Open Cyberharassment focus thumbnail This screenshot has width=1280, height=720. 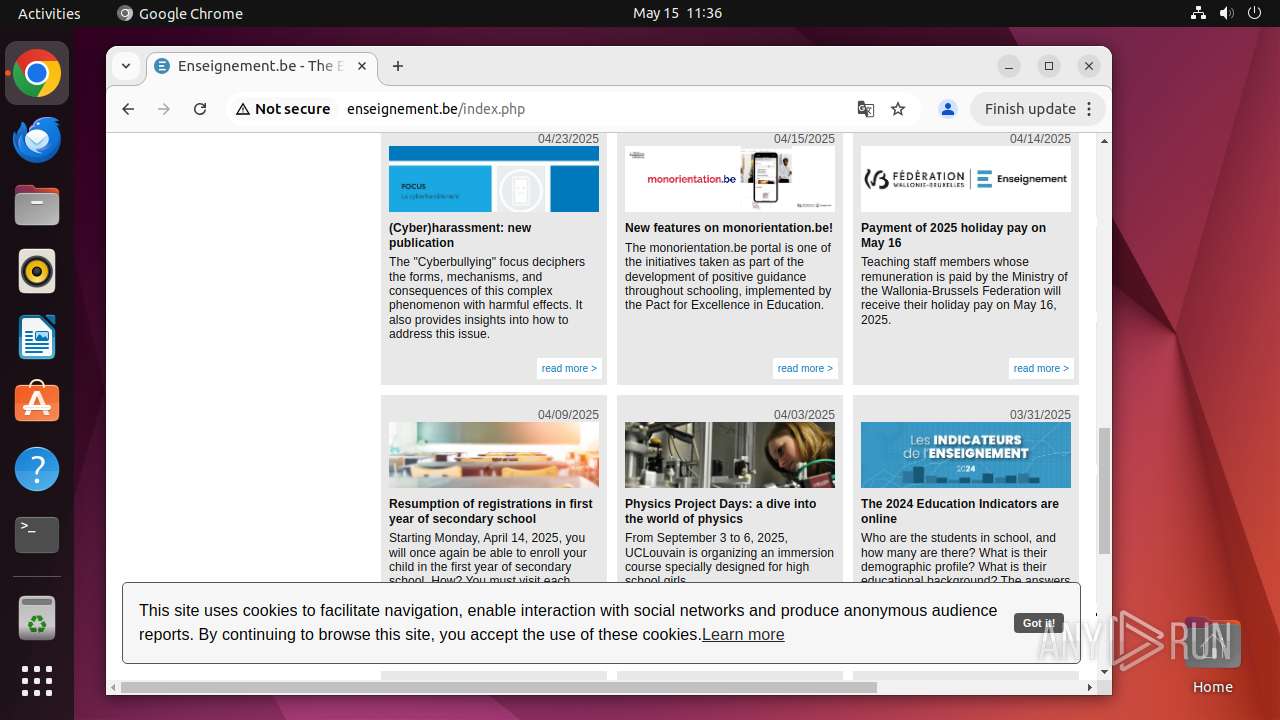tap(494, 179)
